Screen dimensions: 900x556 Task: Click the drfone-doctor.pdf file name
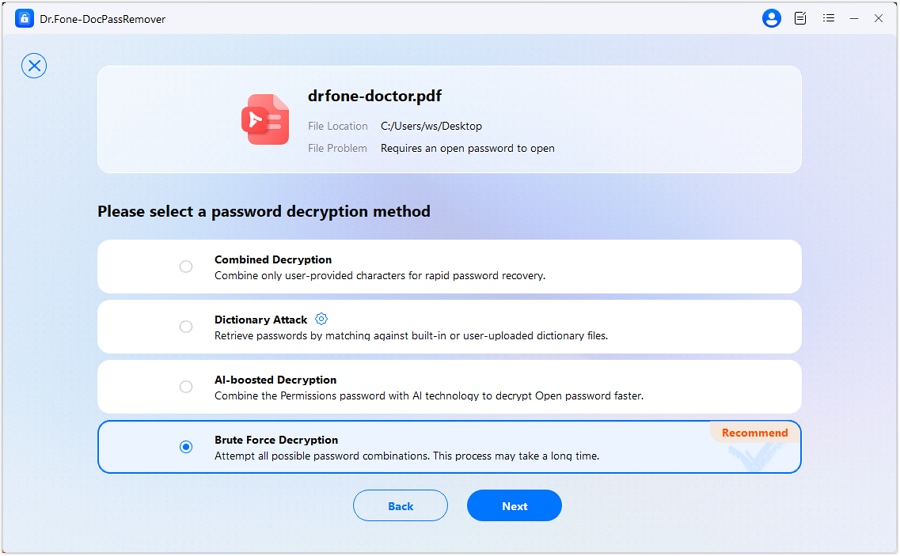(x=375, y=97)
